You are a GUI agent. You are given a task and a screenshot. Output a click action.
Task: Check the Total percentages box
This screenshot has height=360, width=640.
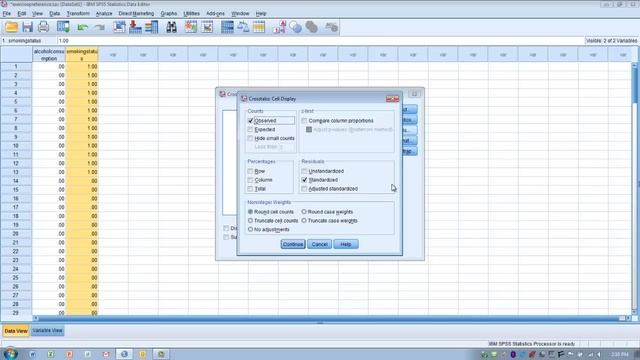[250, 189]
